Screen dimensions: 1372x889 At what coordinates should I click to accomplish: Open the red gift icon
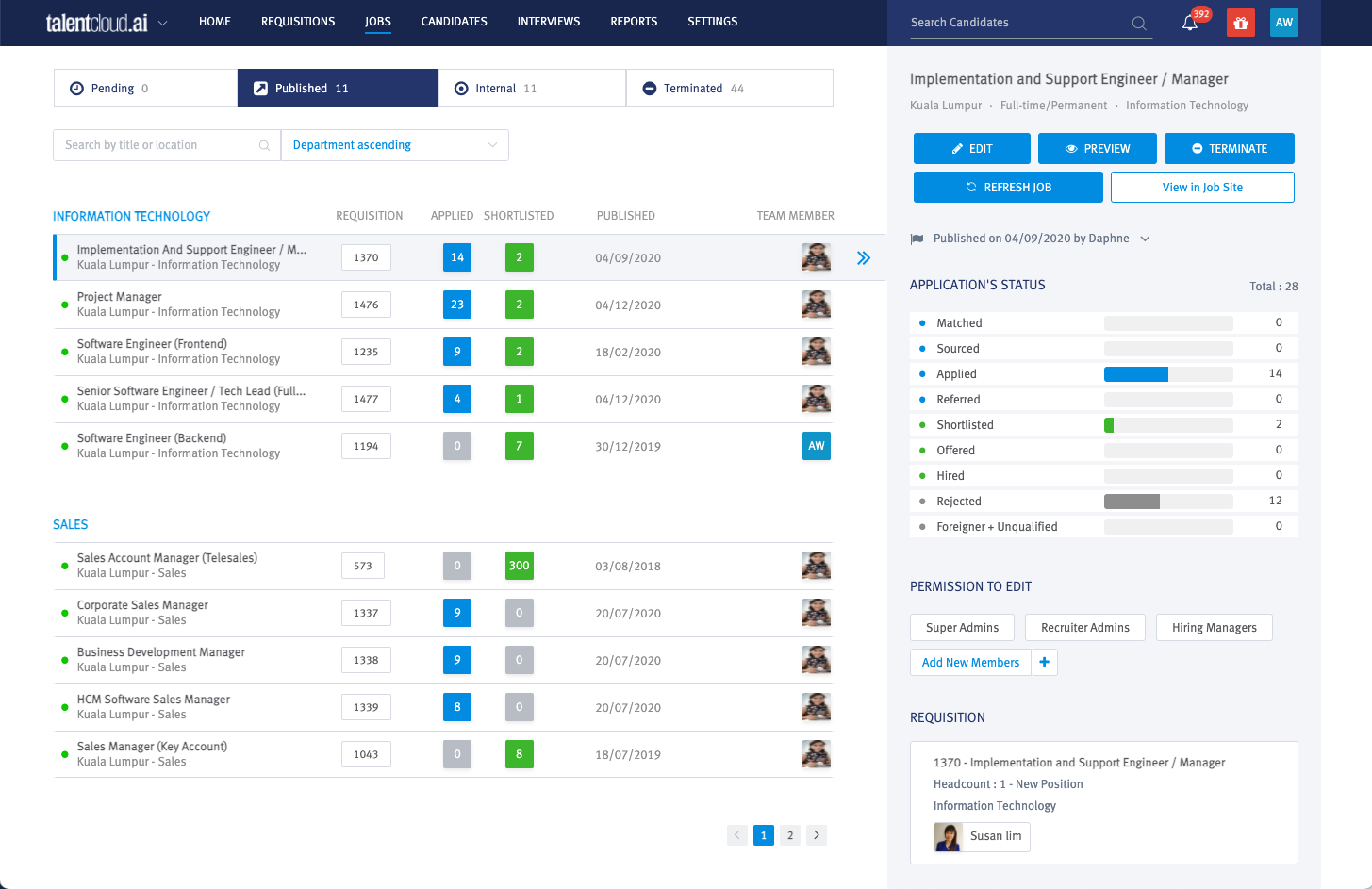coord(1241,23)
